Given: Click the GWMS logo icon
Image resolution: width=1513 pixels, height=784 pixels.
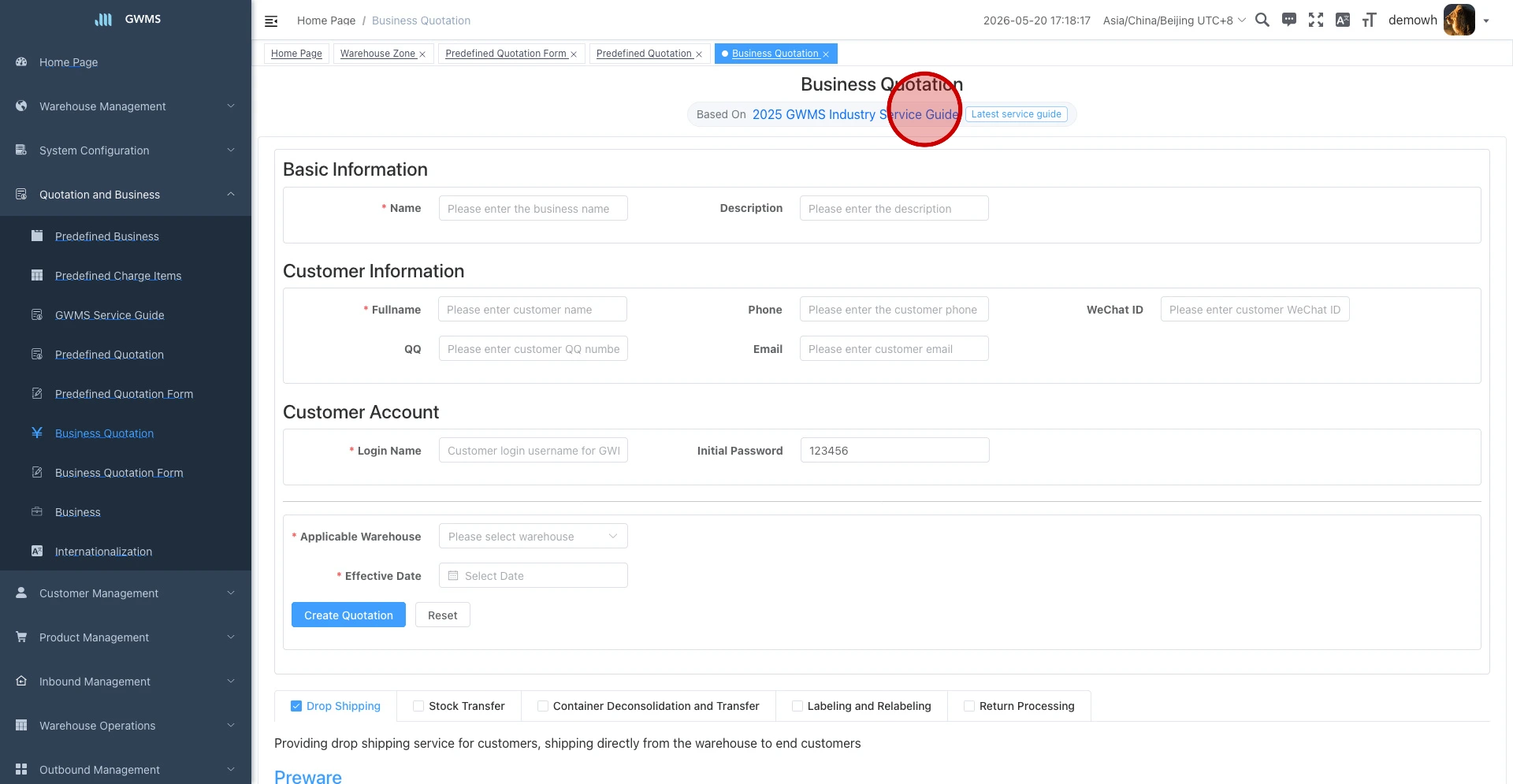Looking at the screenshot, I should point(103,20).
